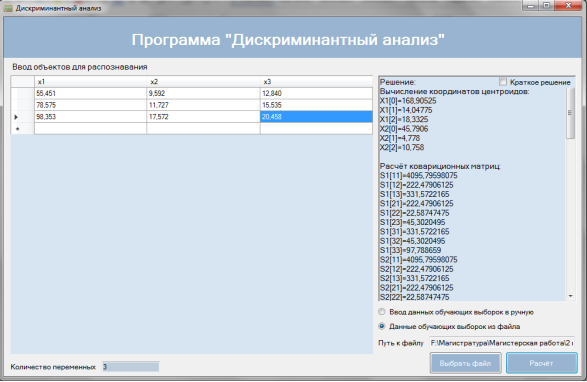Image resolution: width=587 pixels, height=382 pixels.
Task: Click the X2[2]=10,758 line
Action: coord(402,147)
